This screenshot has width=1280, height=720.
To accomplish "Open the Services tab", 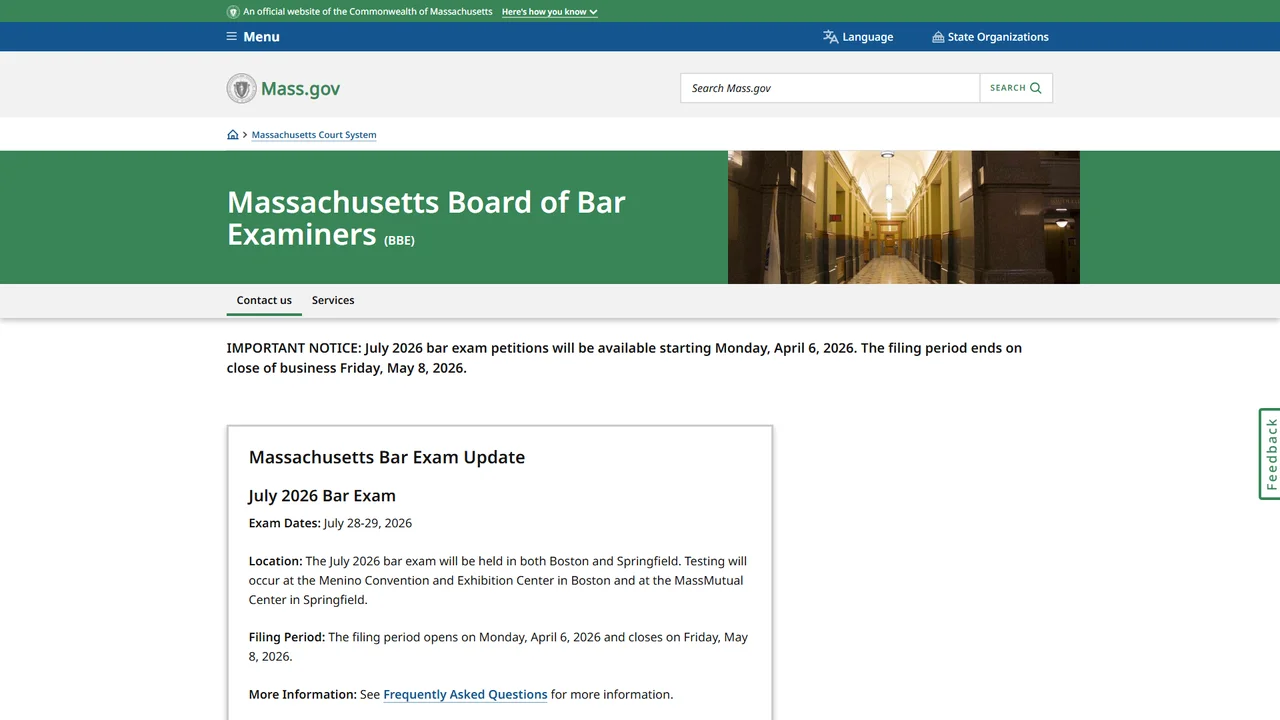I will tap(333, 300).
